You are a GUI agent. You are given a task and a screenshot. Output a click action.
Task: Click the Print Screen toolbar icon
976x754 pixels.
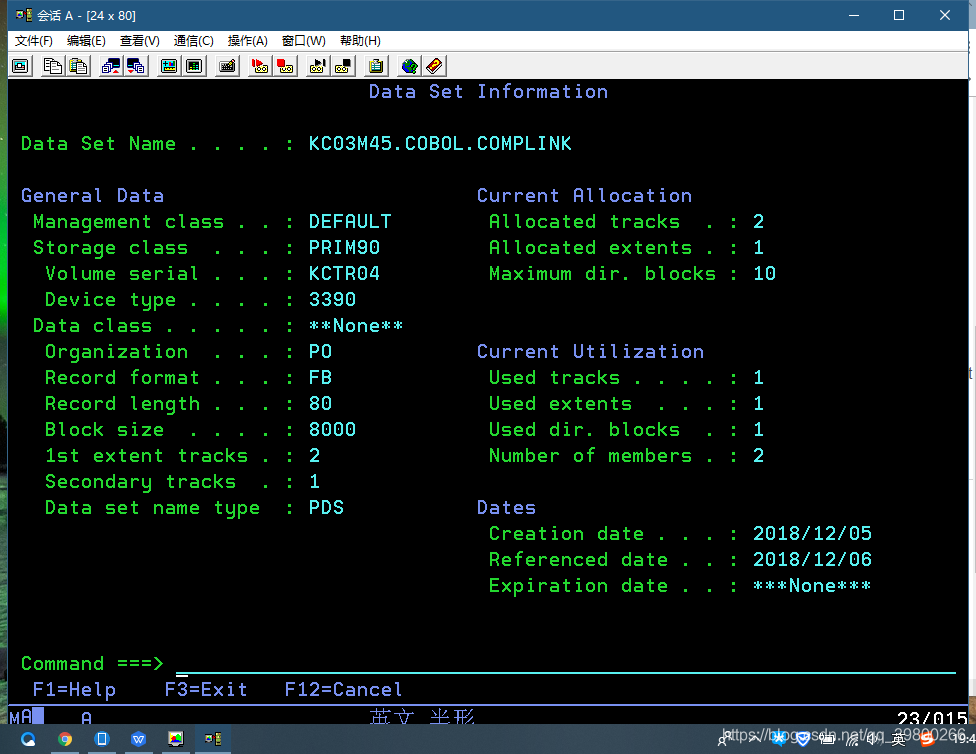point(21,66)
